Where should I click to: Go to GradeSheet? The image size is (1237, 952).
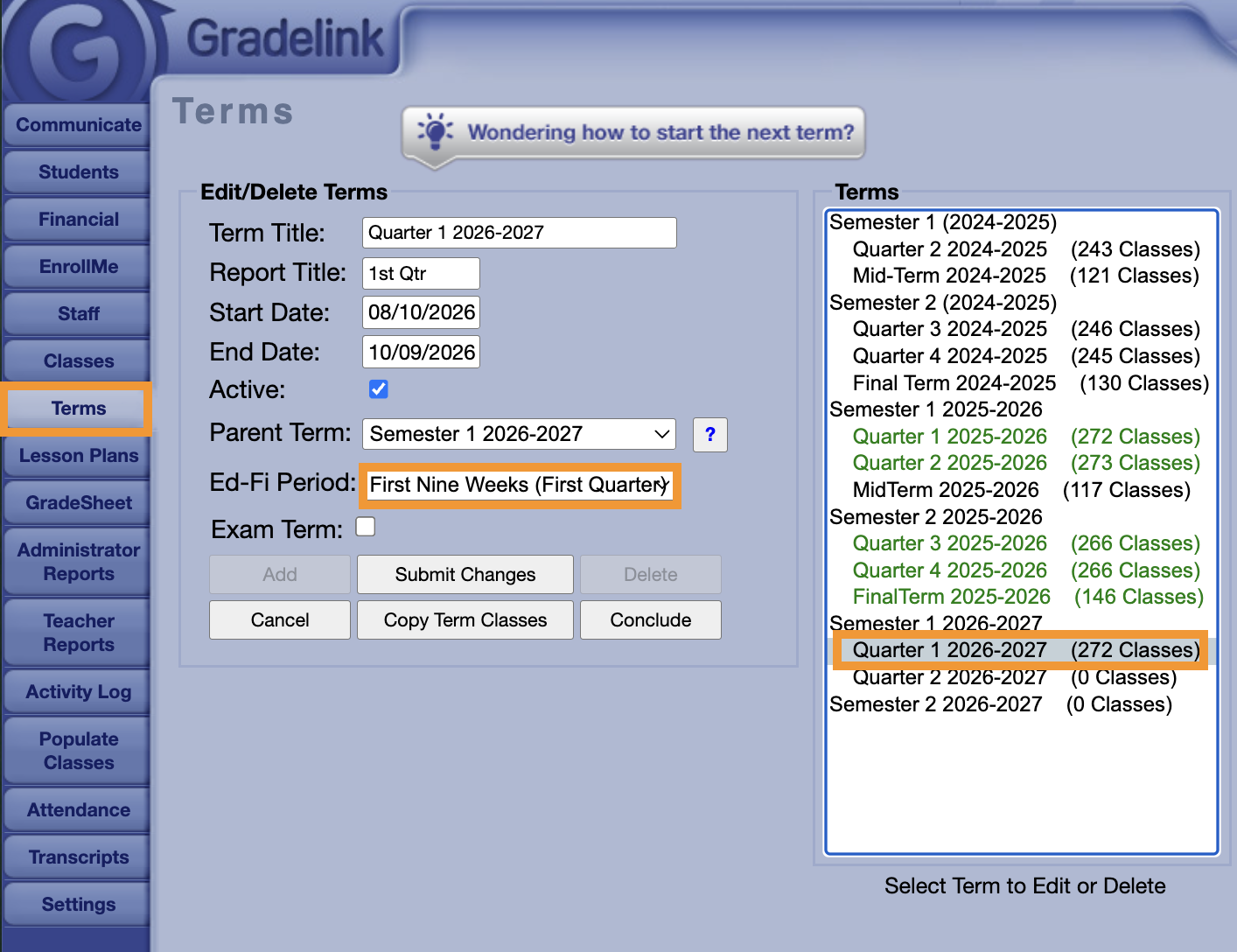click(x=78, y=503)
